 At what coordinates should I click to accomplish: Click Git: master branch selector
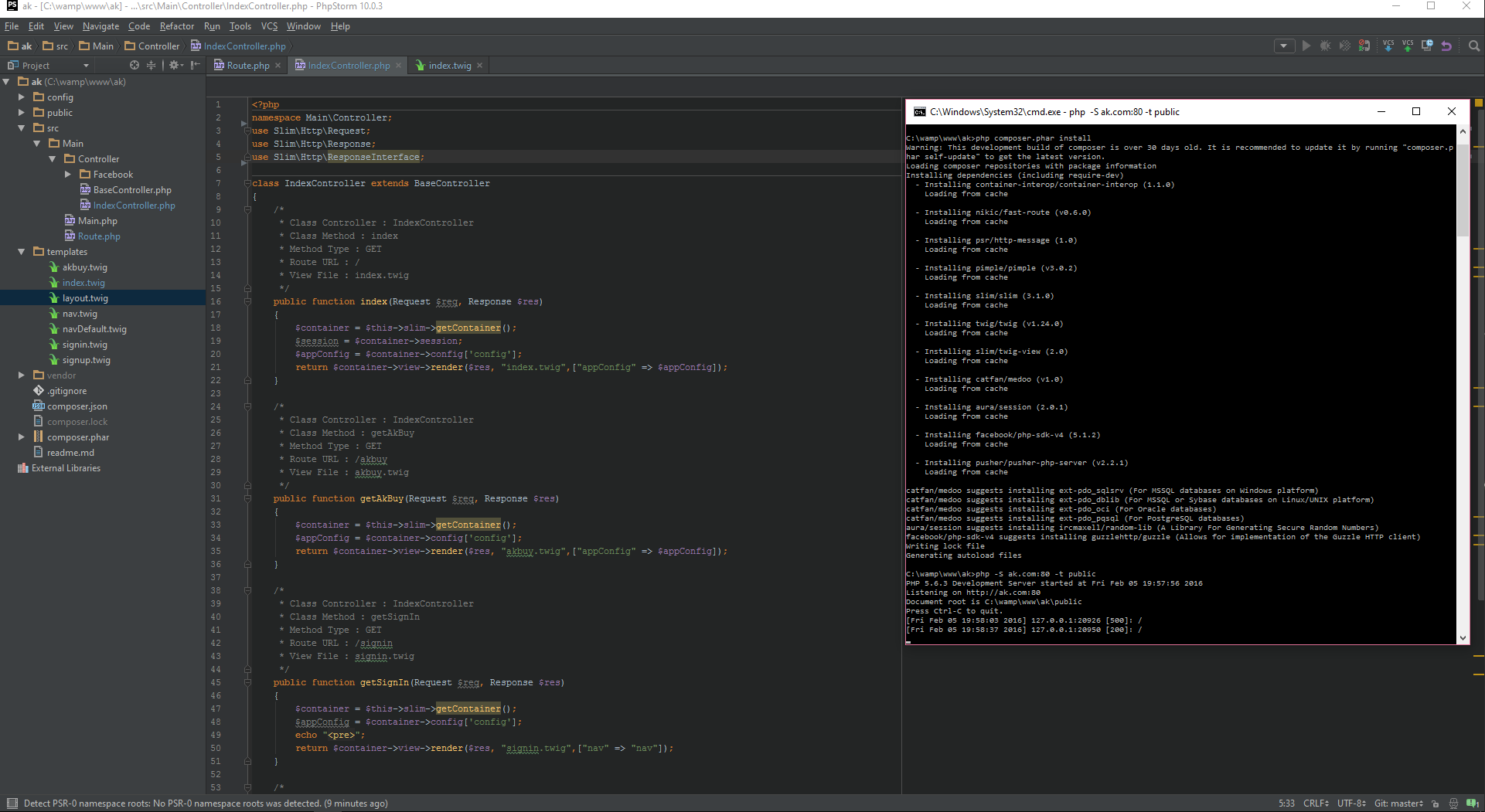point(1398,804)
